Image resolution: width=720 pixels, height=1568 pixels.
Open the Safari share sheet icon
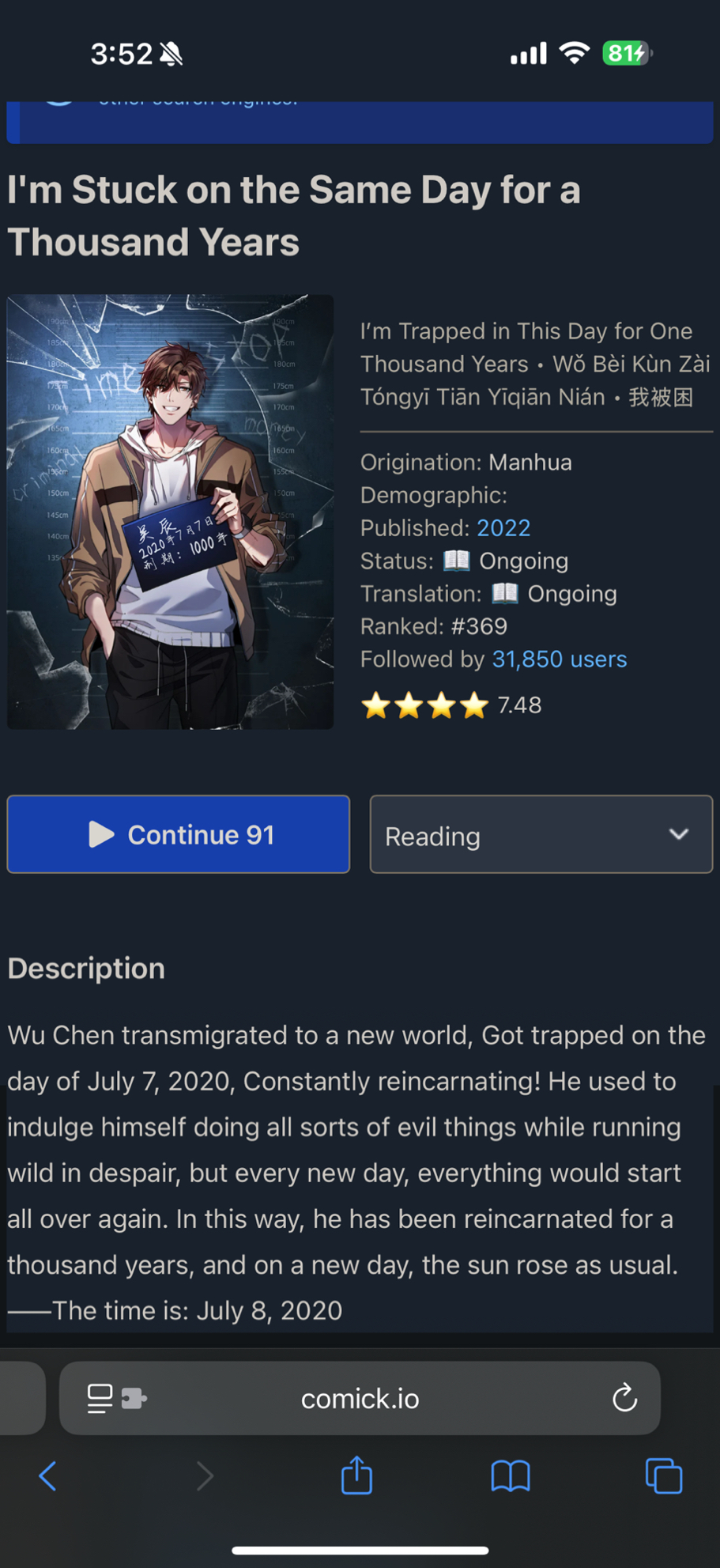356,1474
